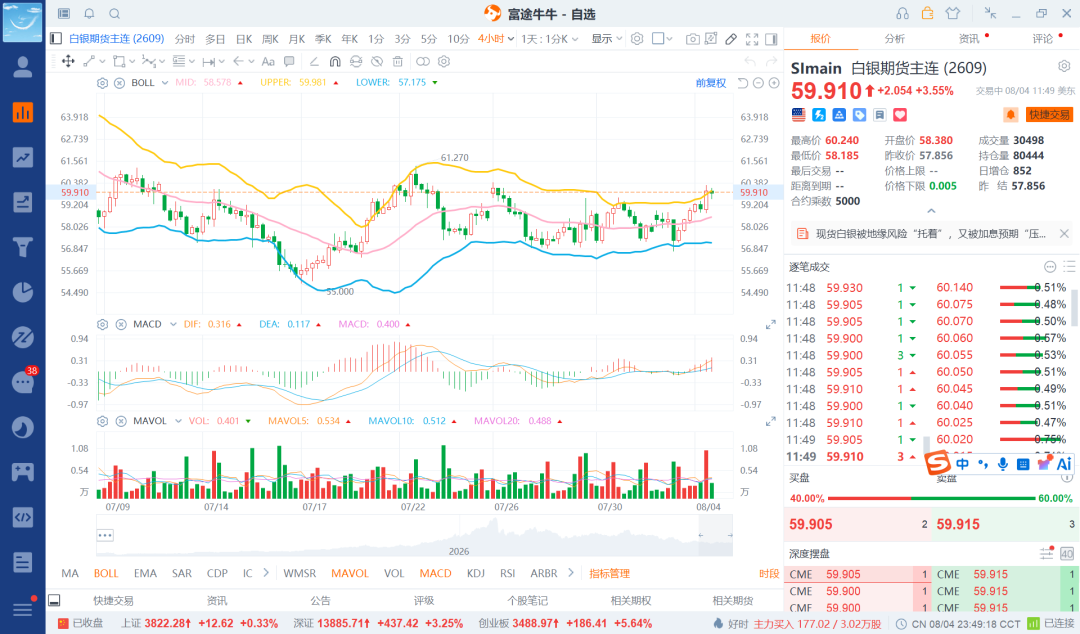This screenshot has width=1080, height=634.
Task: Open the notification bell
Action: click(89, 14)
